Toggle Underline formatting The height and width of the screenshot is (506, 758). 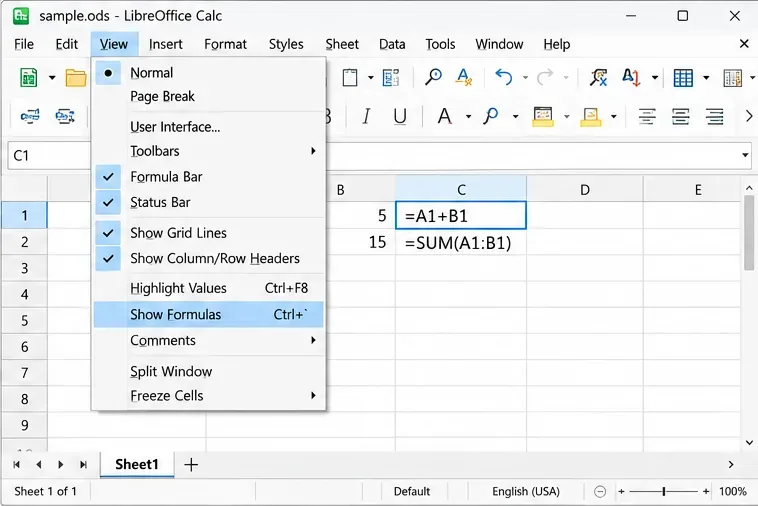click(400, 116)
